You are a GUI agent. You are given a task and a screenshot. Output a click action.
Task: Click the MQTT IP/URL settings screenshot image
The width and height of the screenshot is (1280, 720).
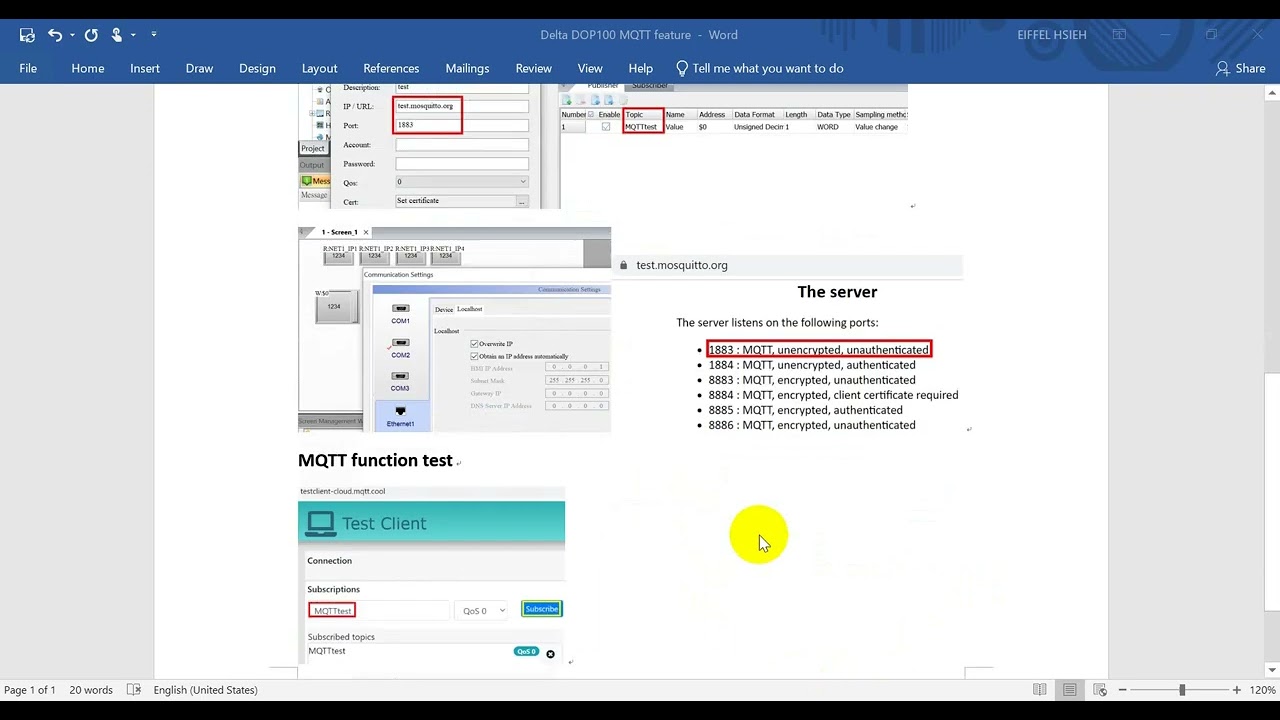[x=429, y=147]
